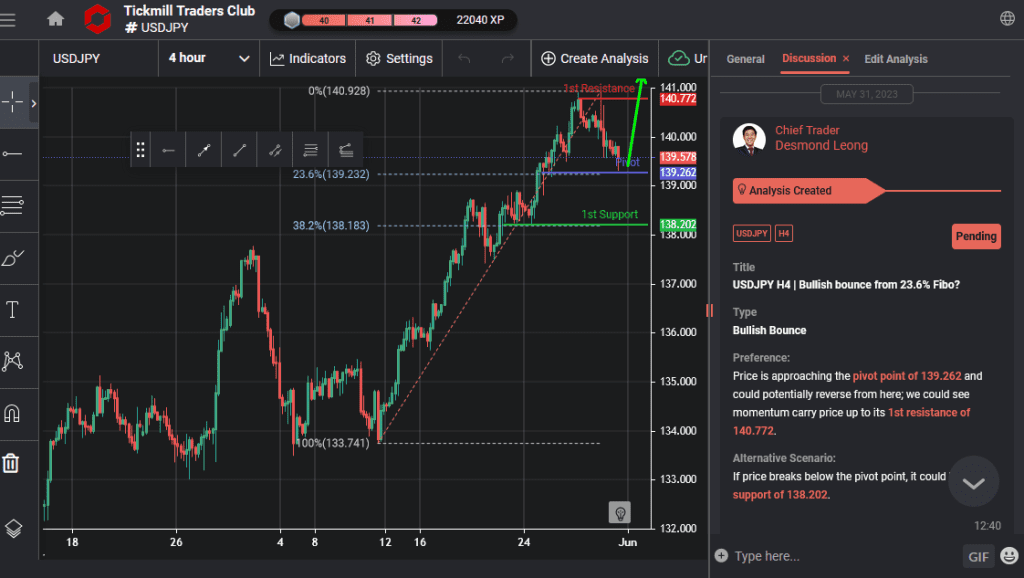Click the globe icon in the top right
This screenshot has height=578, width=1024.
[1007, 17]
